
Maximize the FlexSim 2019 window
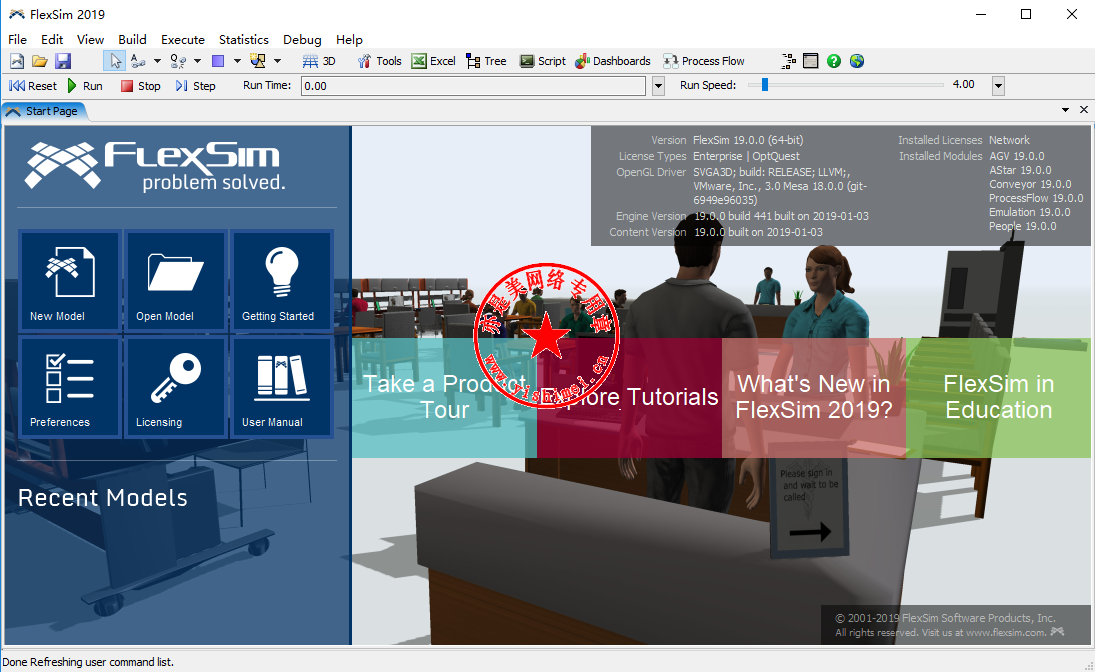1026,15
